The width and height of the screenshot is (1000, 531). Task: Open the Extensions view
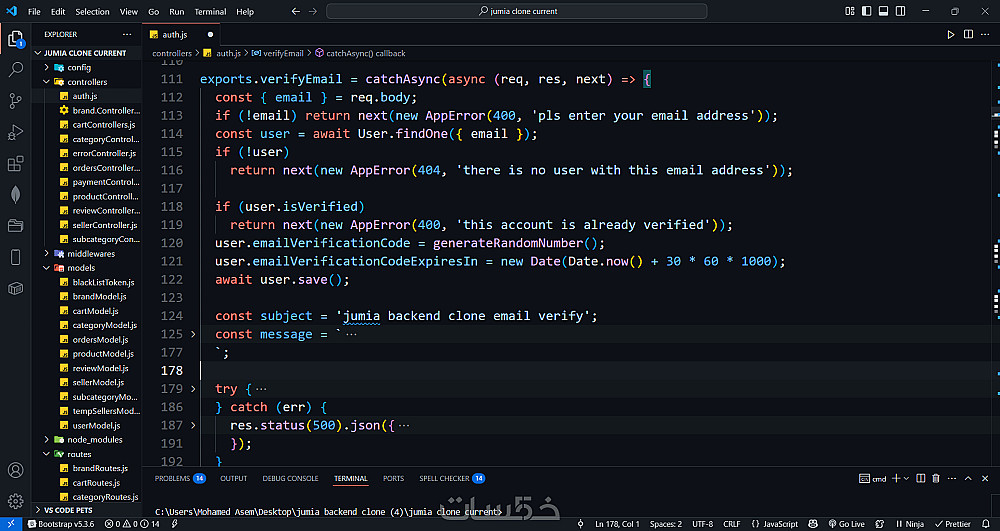15,164
